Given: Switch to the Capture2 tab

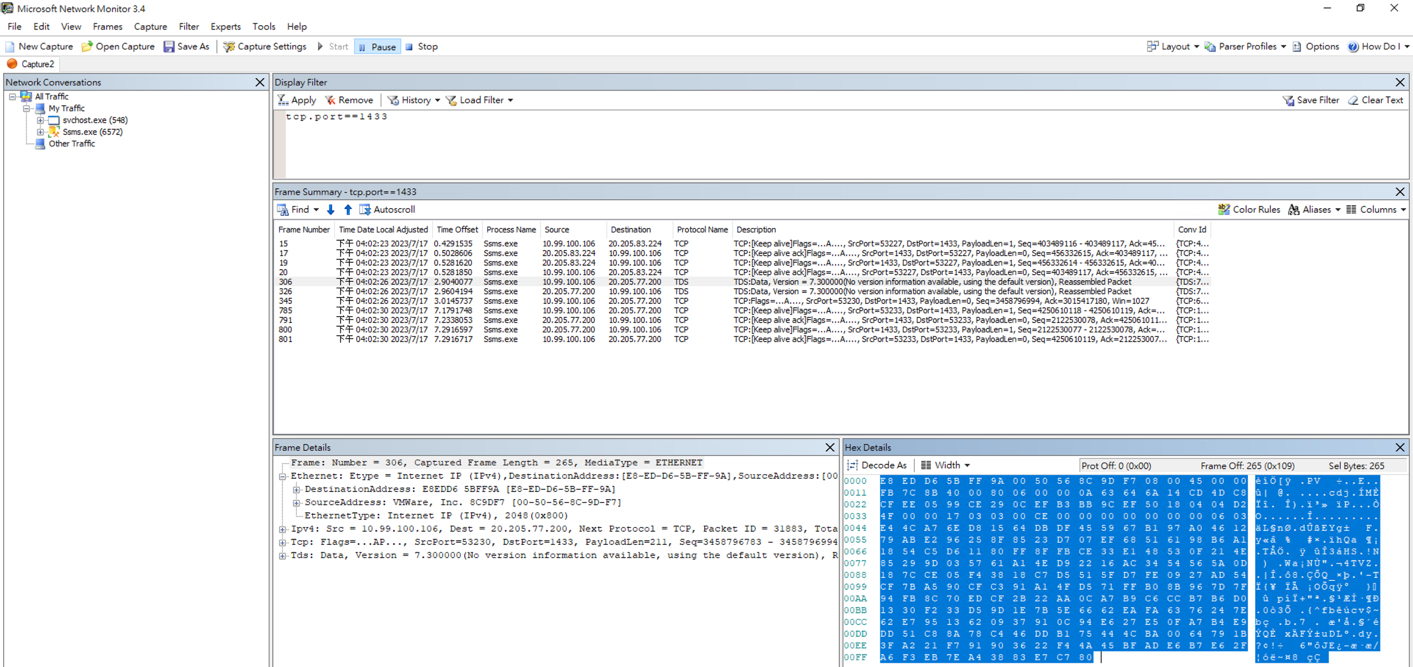Looking at the screenshot, I should [31, 64].
